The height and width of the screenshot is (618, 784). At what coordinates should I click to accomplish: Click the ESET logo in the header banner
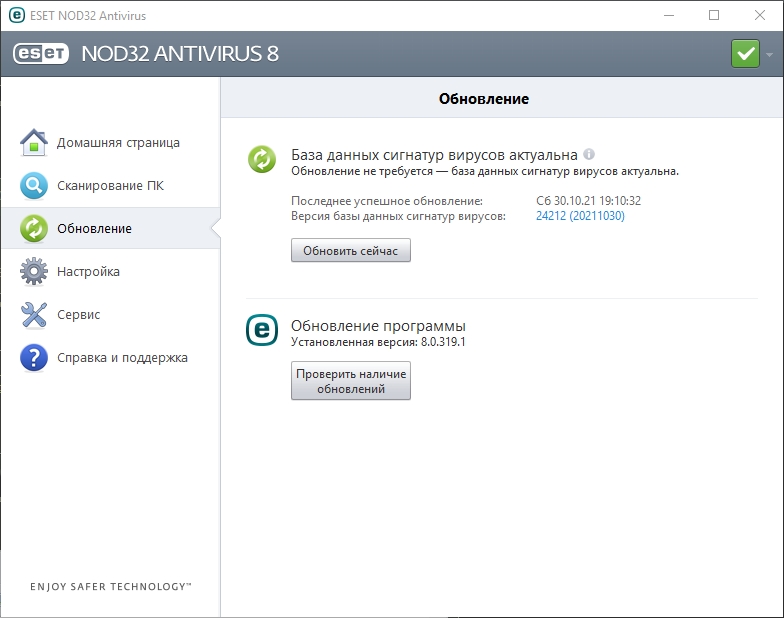click(41, 54)
